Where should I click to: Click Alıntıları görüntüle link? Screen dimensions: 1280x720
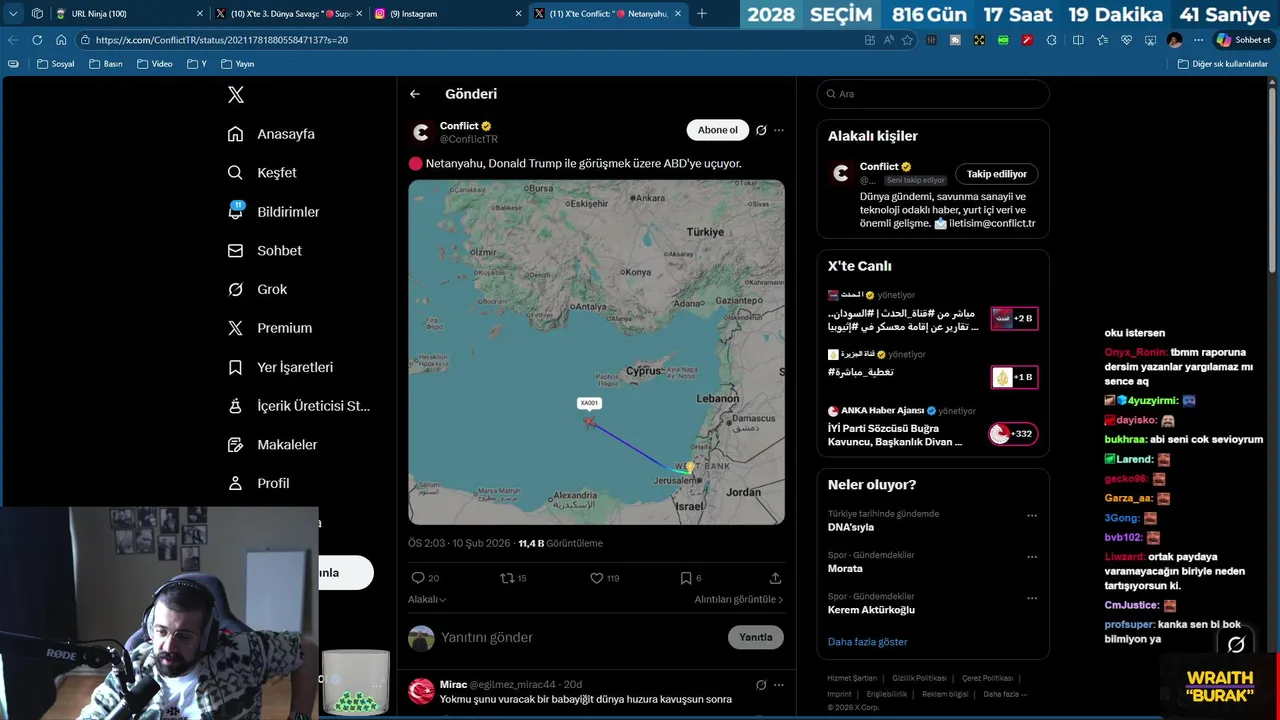pos(739,599)
